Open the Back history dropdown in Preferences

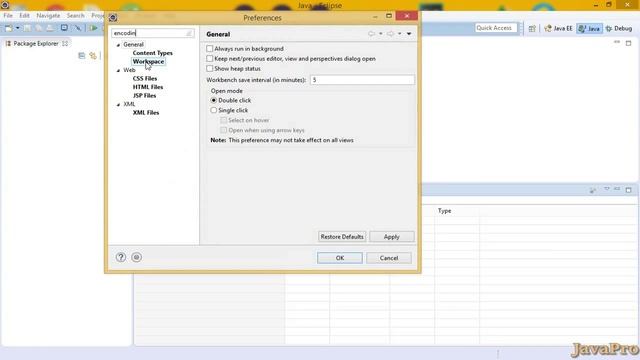(380, 34)
